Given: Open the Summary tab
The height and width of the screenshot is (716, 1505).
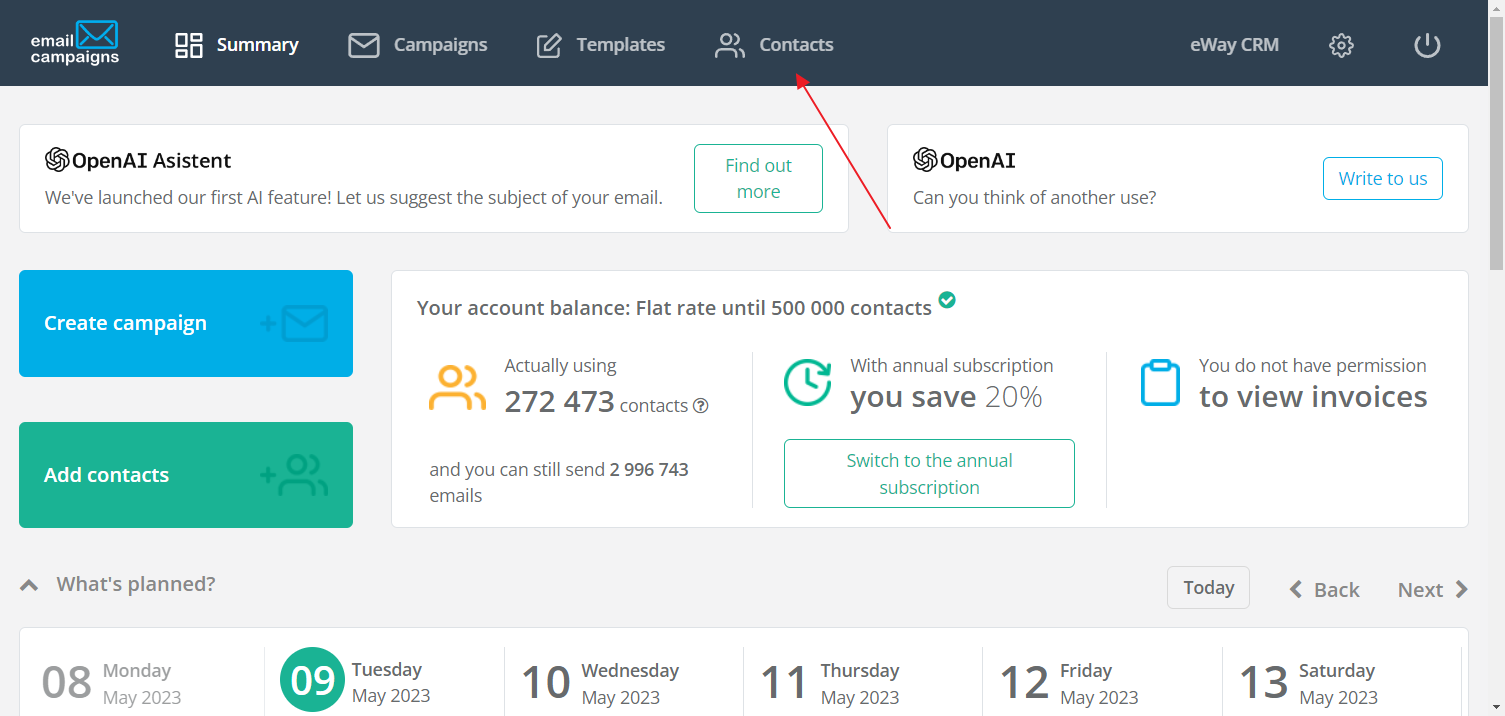Looking at the screenshot, I should tap(237, 45).
